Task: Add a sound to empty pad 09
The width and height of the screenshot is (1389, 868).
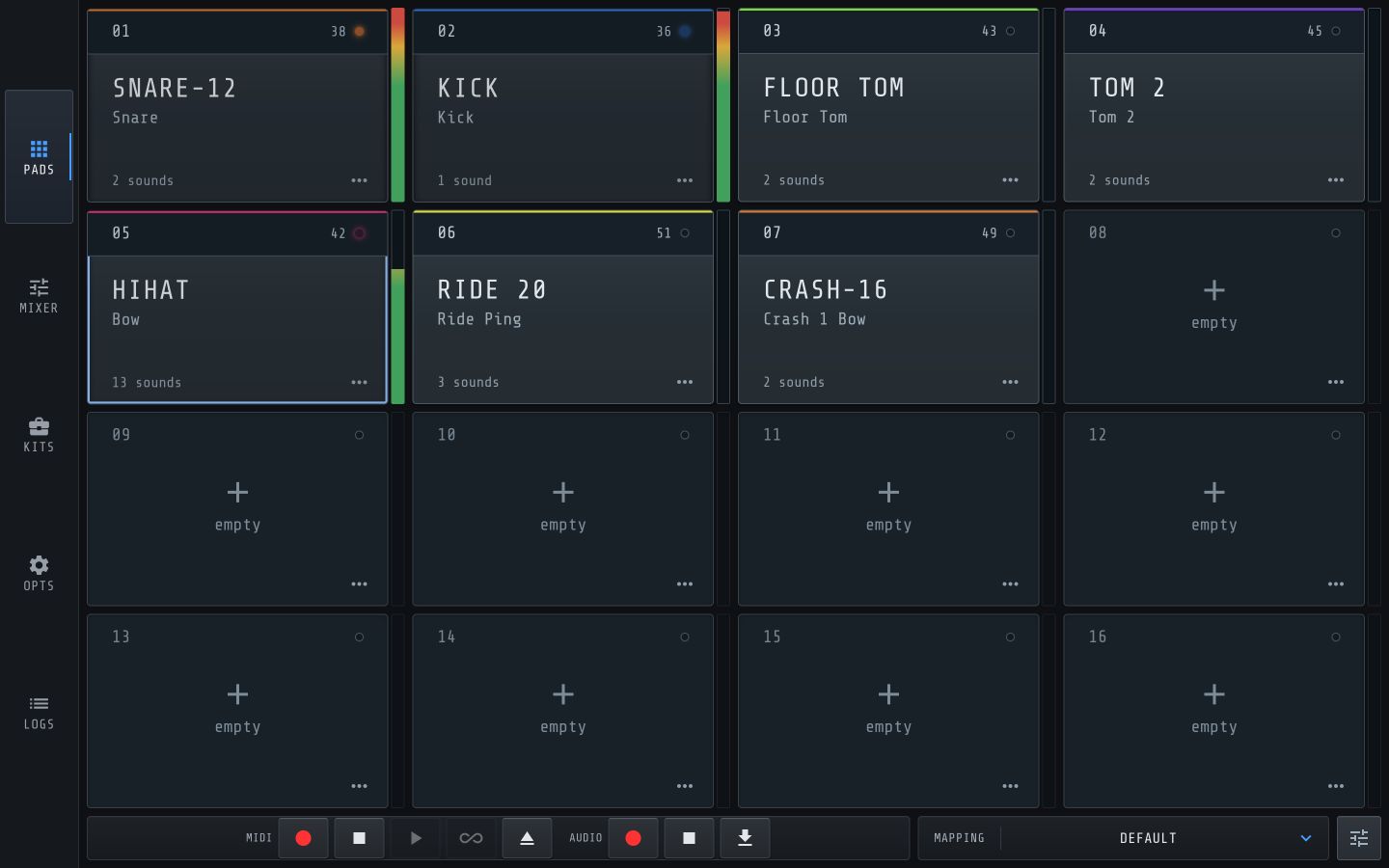Action: pos(237,493)
